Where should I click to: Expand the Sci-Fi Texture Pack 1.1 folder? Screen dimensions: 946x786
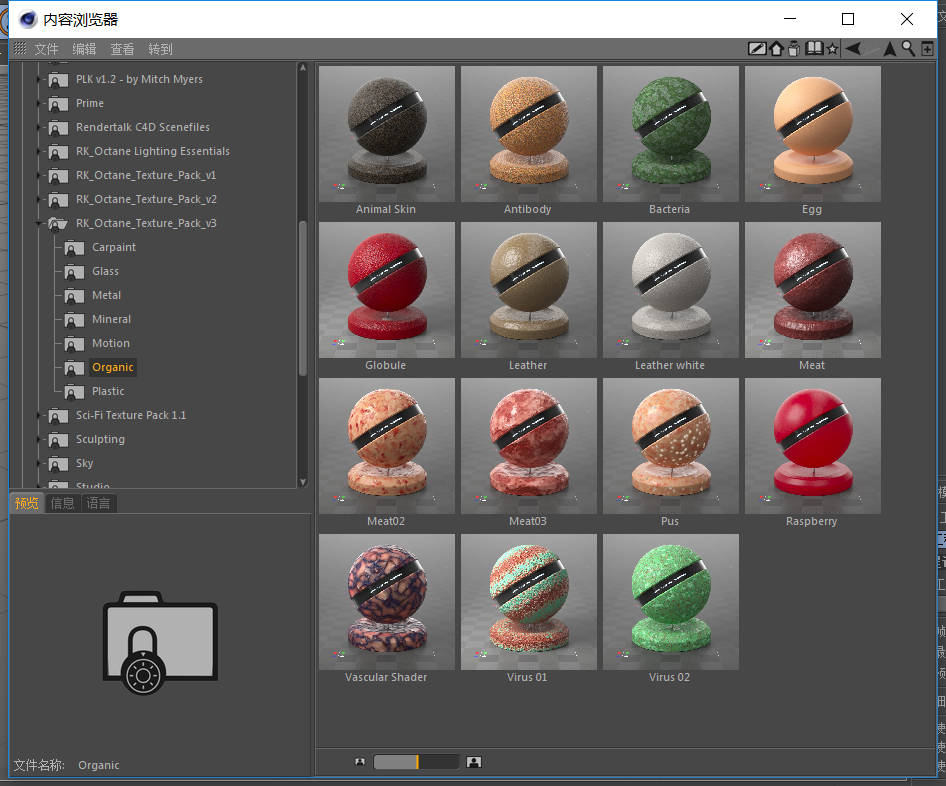point(39,415)
